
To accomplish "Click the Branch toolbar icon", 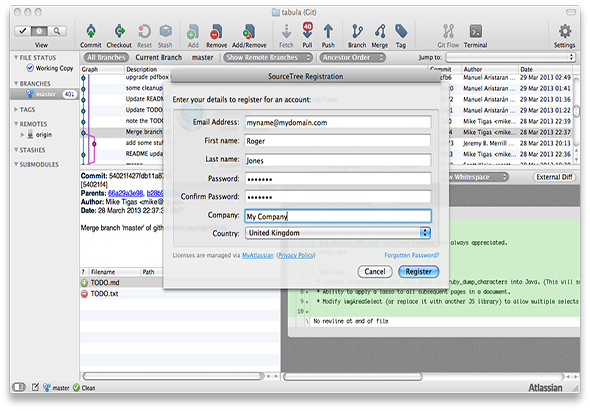I will [x=357, y=32].
